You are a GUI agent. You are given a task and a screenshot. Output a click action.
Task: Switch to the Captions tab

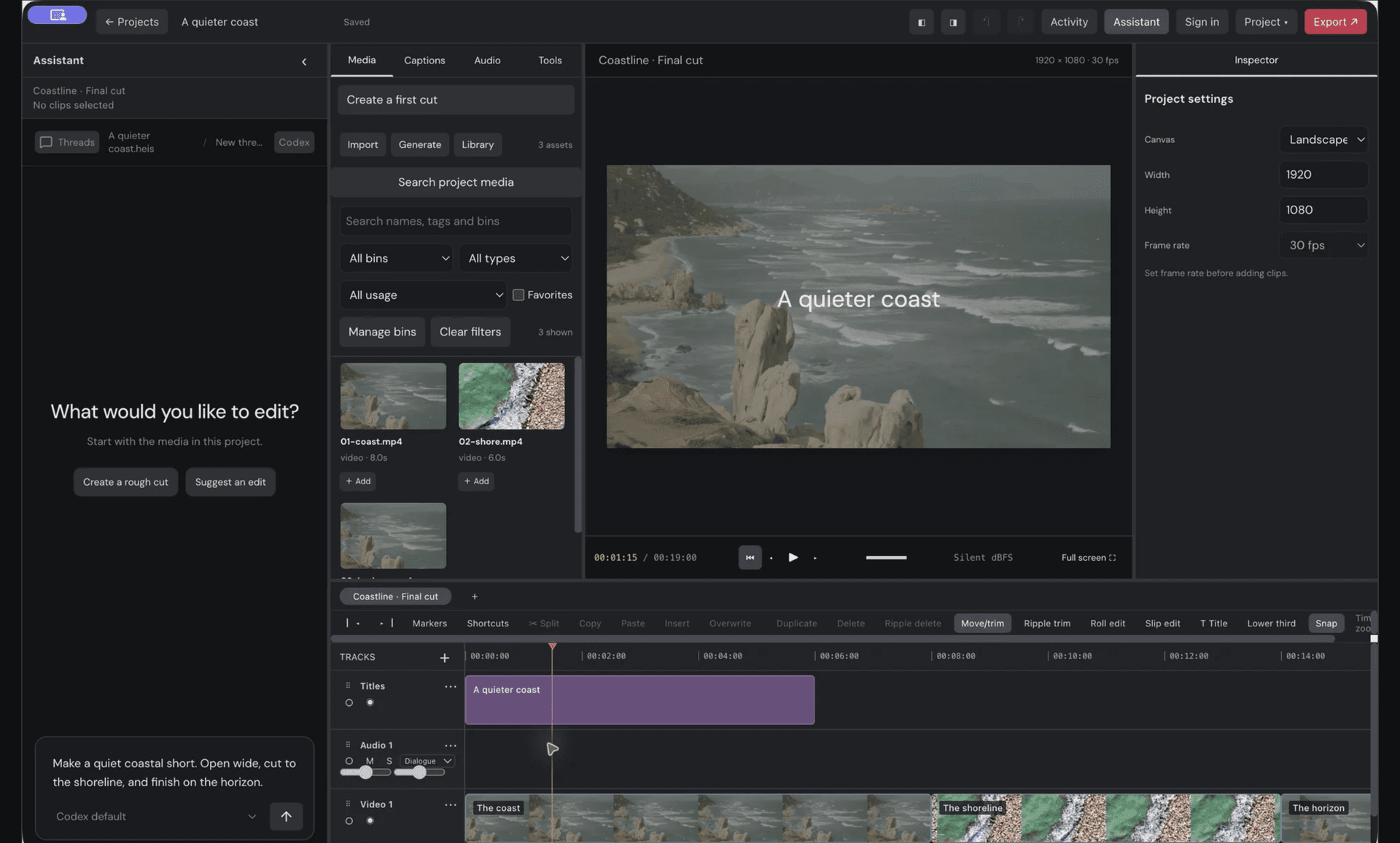point(424,61)
